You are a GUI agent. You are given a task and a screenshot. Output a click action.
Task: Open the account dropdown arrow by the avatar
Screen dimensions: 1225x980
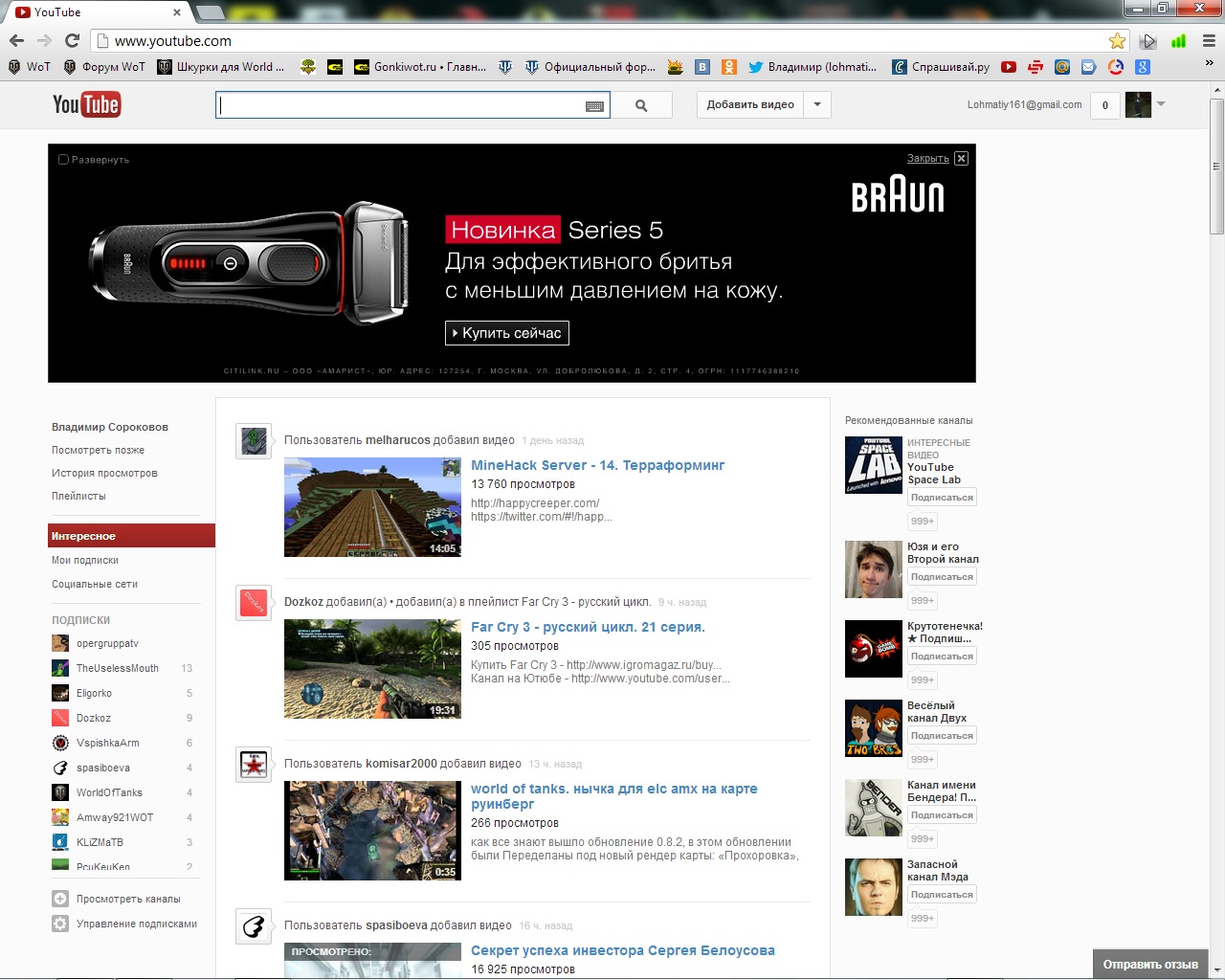pos(1161,103)
